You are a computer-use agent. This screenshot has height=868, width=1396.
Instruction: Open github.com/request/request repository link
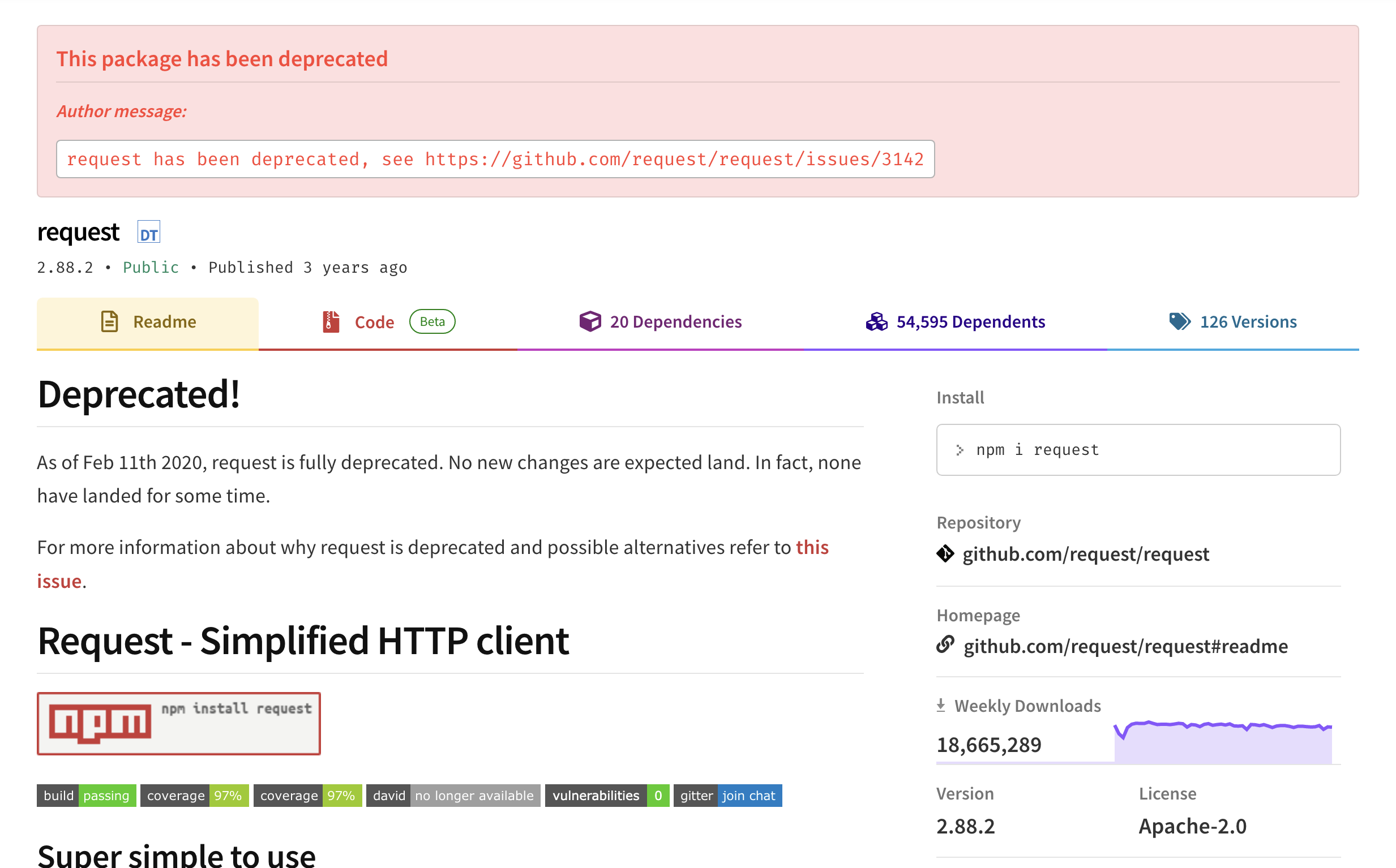click(x=1085, y=555)
